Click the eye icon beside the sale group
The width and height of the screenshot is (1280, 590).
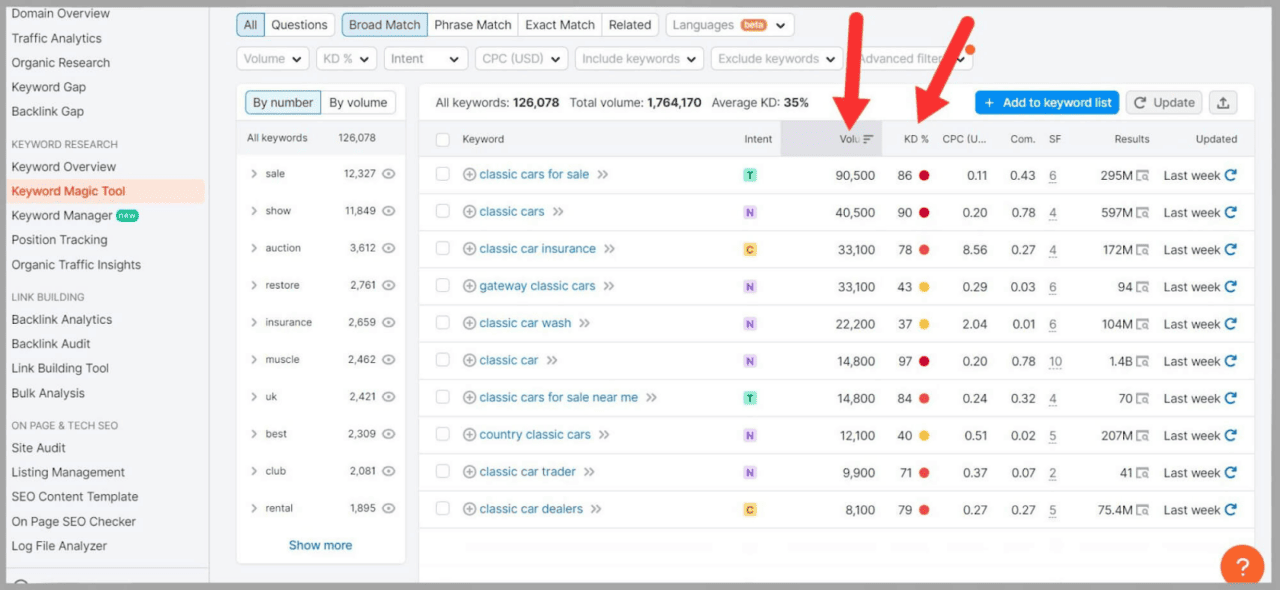(x=388, y=173)
